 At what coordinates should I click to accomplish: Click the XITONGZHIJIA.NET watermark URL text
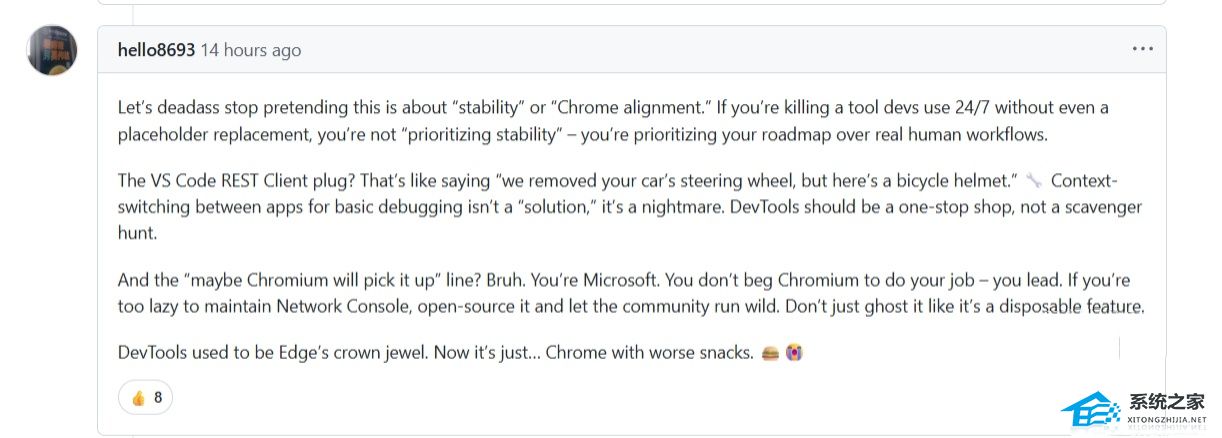coord(1167,422)
